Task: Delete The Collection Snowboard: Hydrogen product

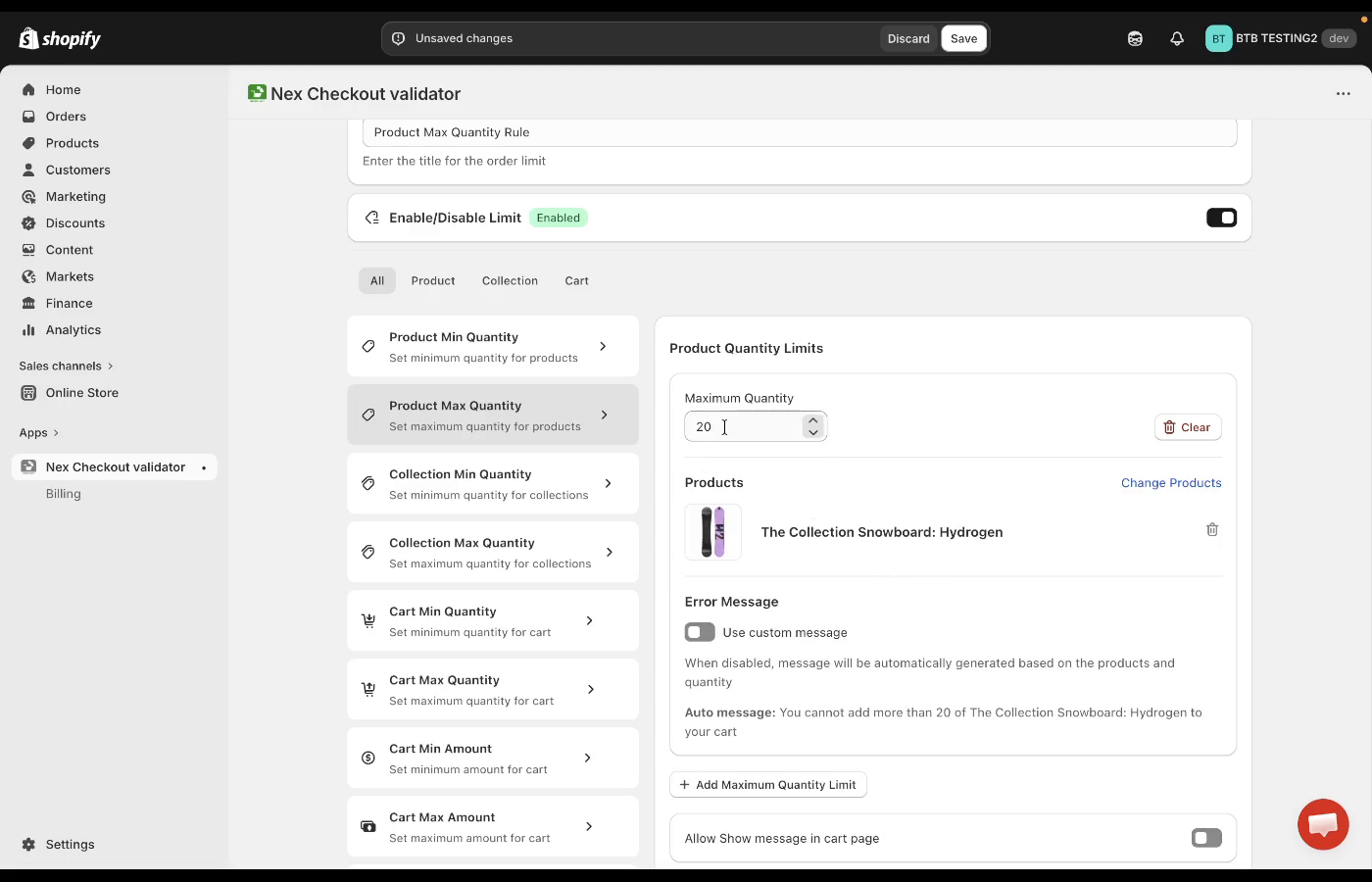Action: coord(1212,529)
